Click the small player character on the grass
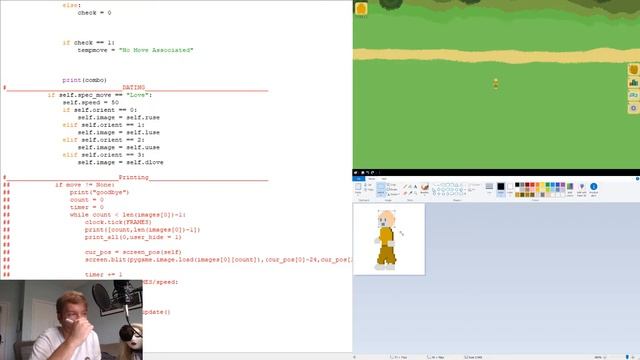 (496, 83)
